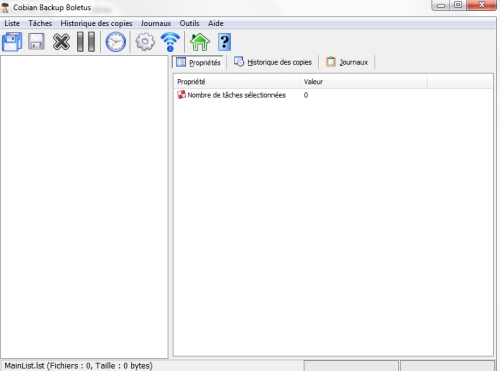Click the clock new task icon
The image size is (500, 371).
tap(116, 42)
